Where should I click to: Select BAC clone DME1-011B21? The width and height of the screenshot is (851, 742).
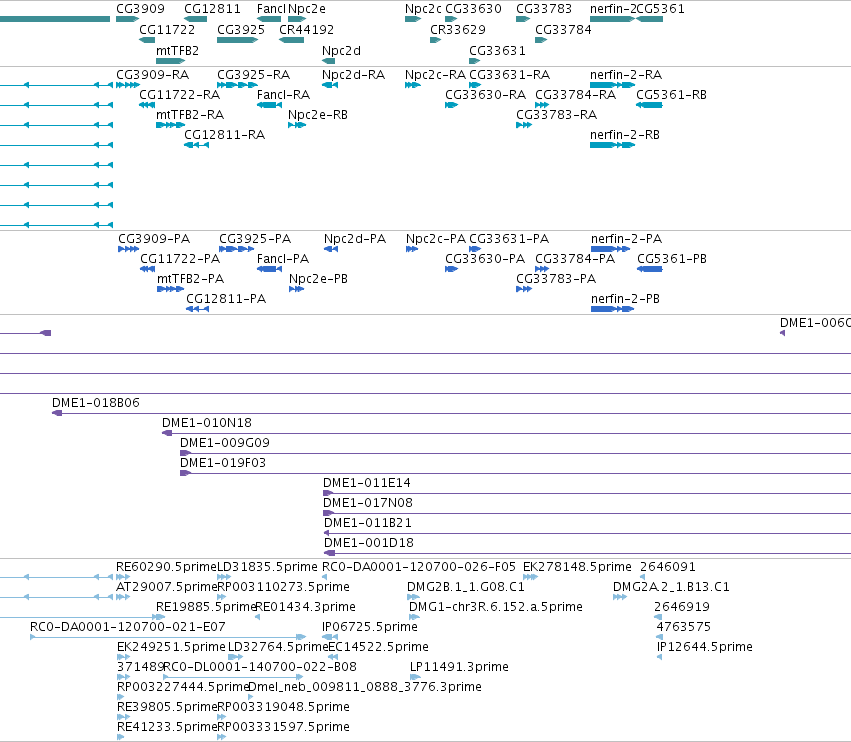coord(587,534)
